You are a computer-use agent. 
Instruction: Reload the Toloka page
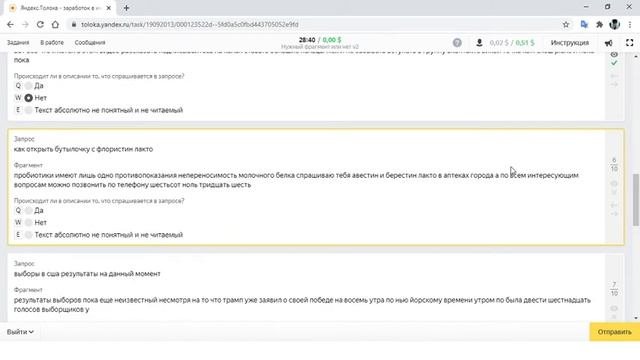(40, 24)
